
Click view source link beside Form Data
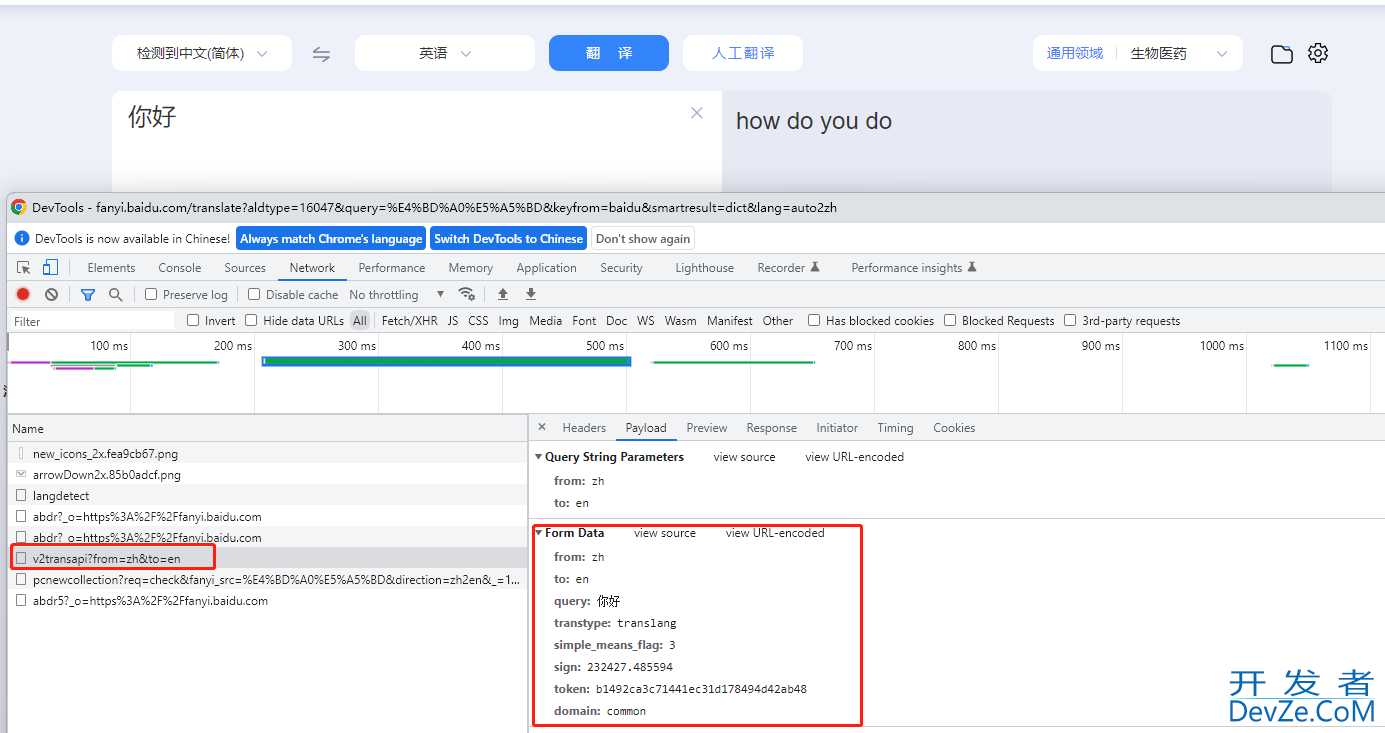pyautogui.click(x=664, y=533)
